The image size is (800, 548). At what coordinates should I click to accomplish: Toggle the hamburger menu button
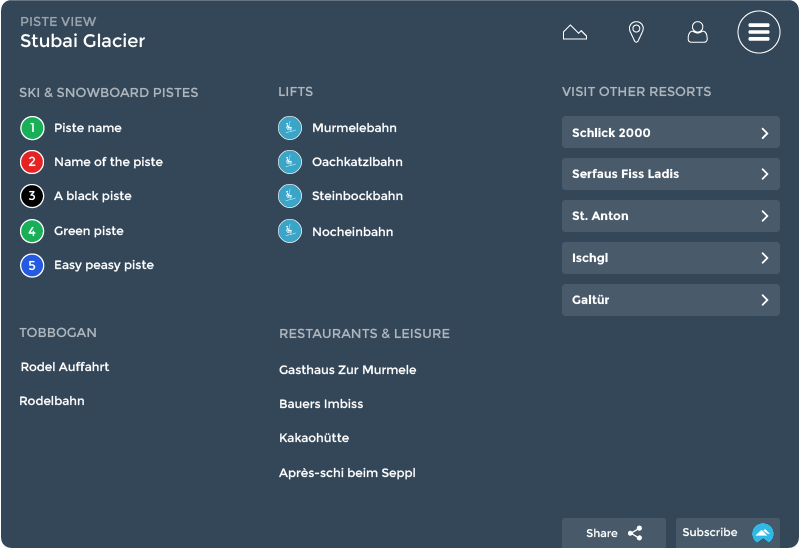pos(759,32)
